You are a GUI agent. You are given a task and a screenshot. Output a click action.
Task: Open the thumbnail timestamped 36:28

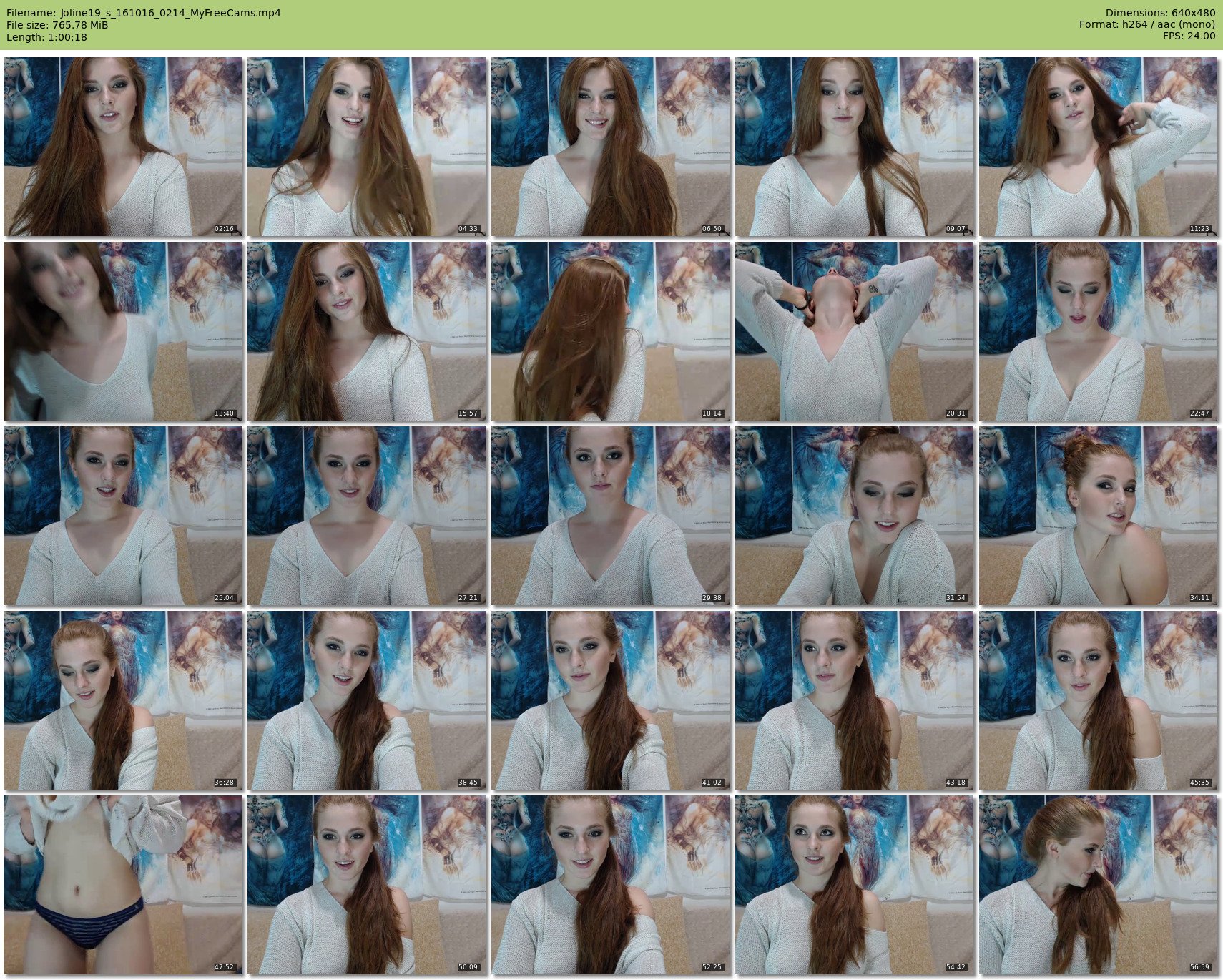(122, 700)
